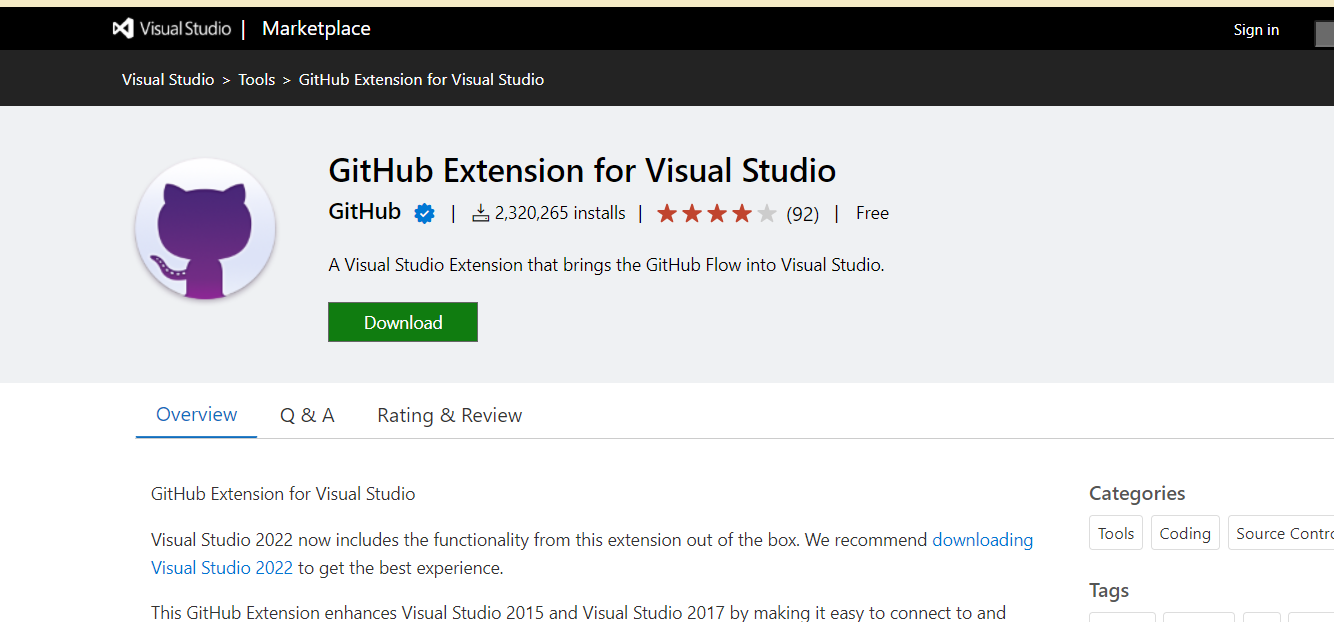Click the blue verified publisher badge
The image size is (1334, 622).
click(x=425, y=213)
